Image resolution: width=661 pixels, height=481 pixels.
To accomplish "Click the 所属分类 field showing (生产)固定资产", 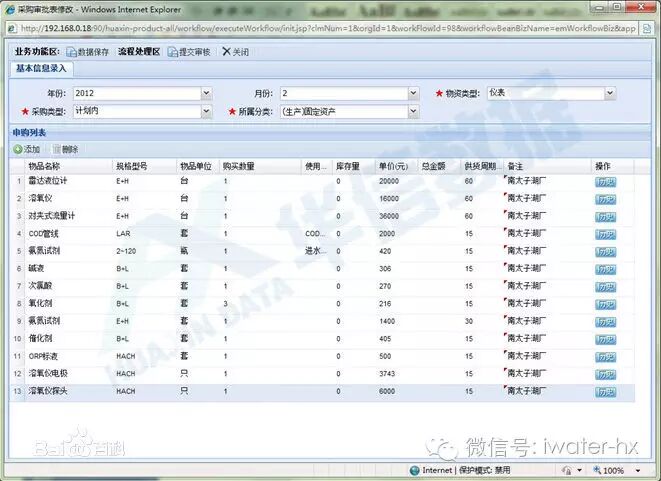I will pyautogui.click(x=344, y=111).
